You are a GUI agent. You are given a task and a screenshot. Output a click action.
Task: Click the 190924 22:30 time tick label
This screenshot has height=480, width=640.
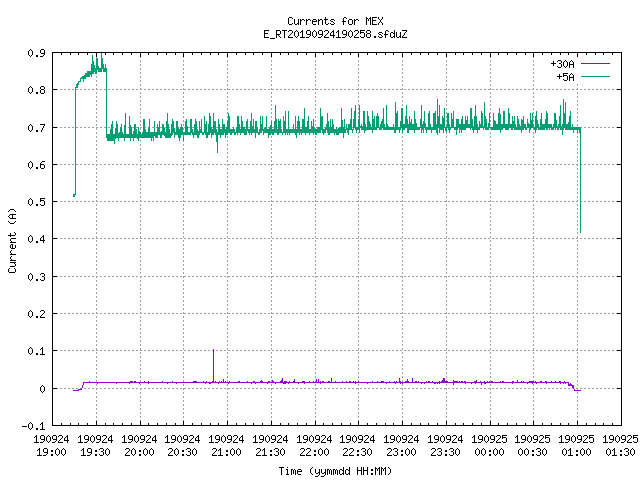(x=358, y=445)
